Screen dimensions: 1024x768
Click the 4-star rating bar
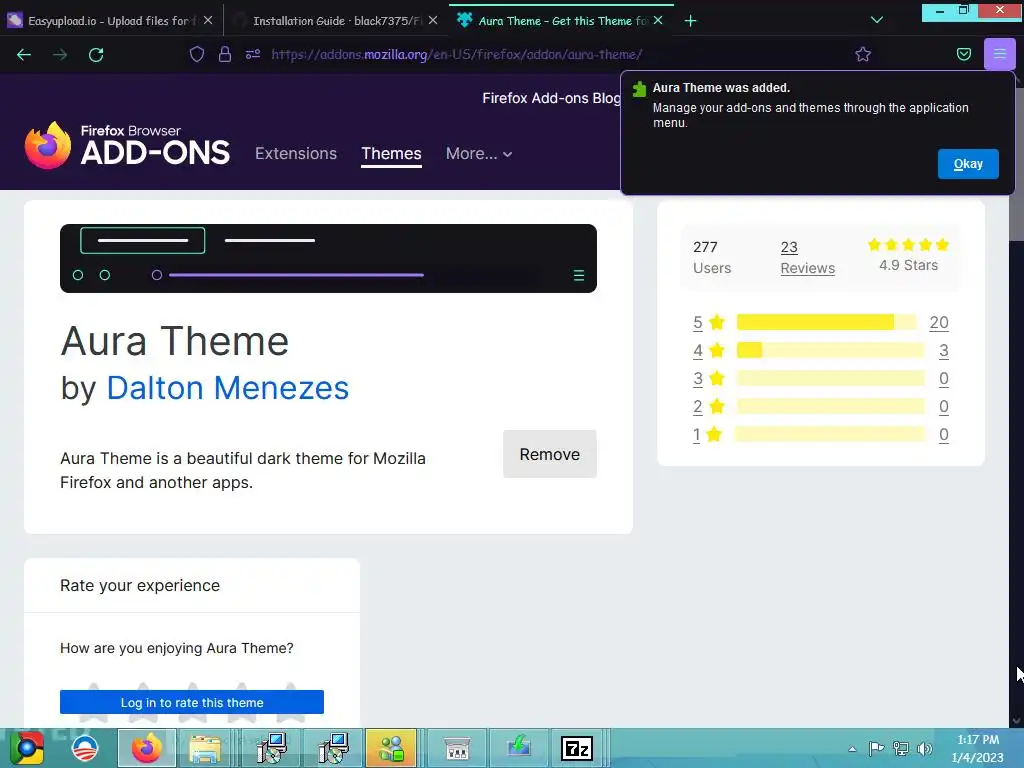(x=831, y=350)
